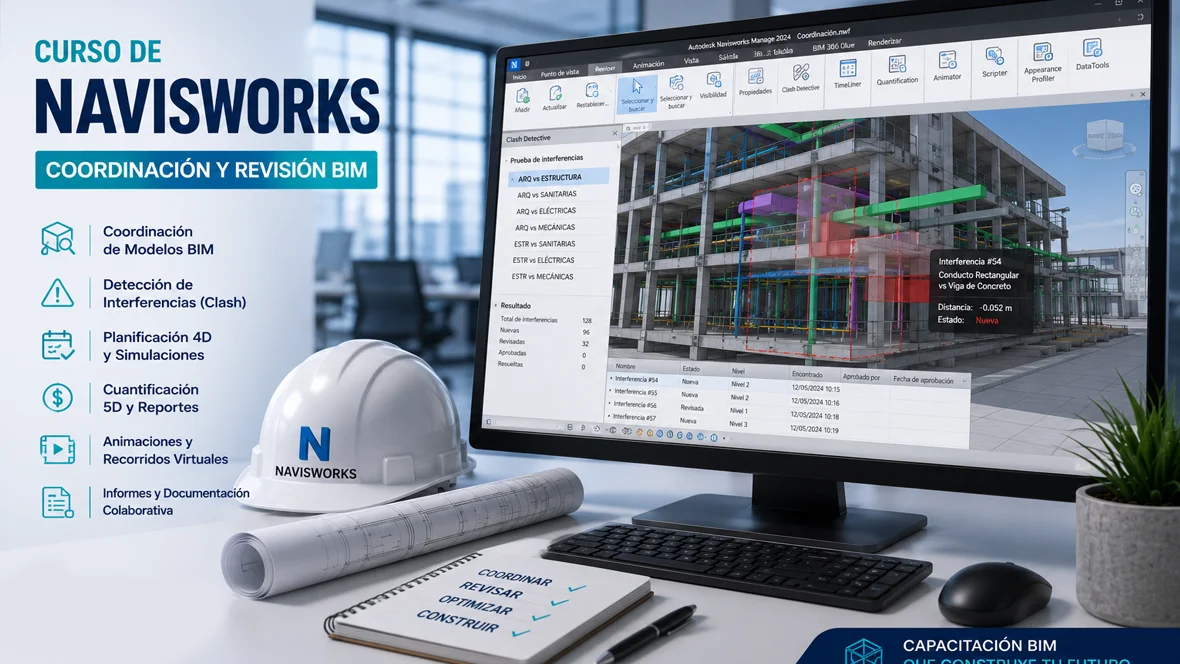Click the red Nueva status in tooltip
The width and height of the screenshot is (1180, 664).
point(987,320)
